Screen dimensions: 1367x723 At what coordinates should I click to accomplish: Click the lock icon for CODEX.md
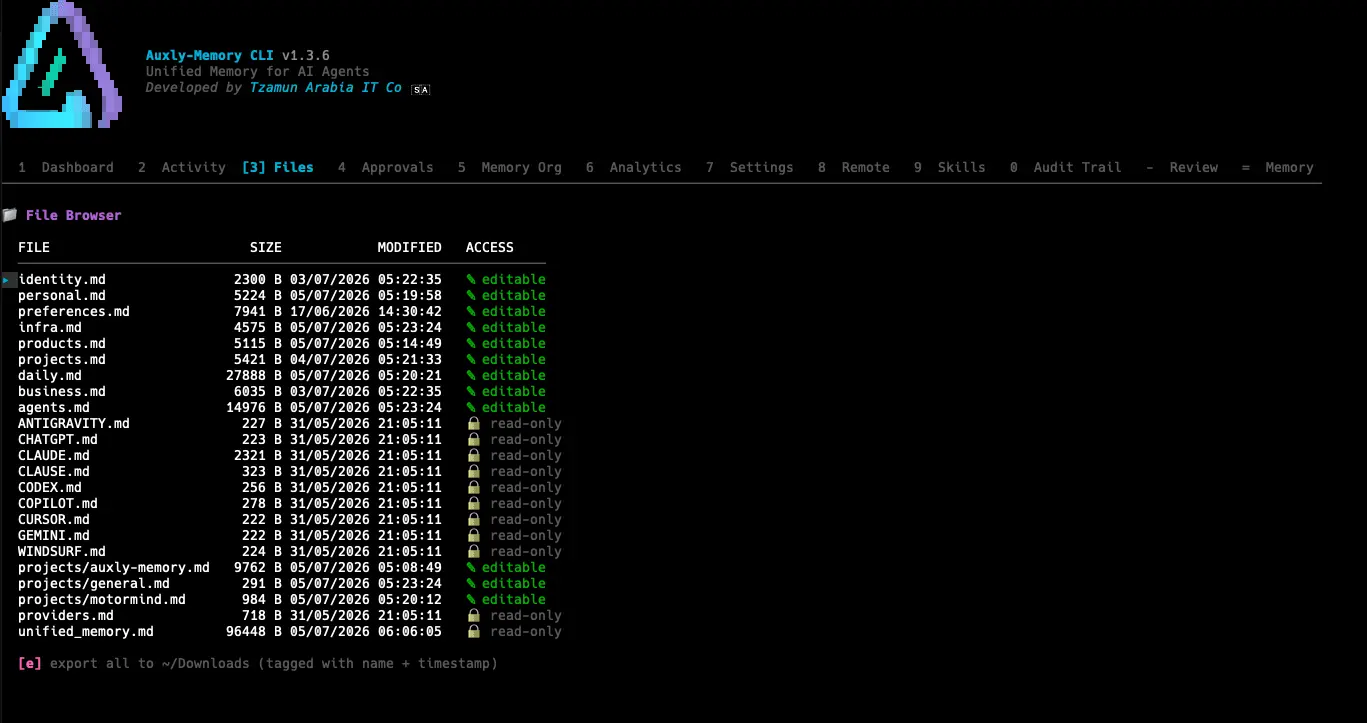tap(474, 487)
